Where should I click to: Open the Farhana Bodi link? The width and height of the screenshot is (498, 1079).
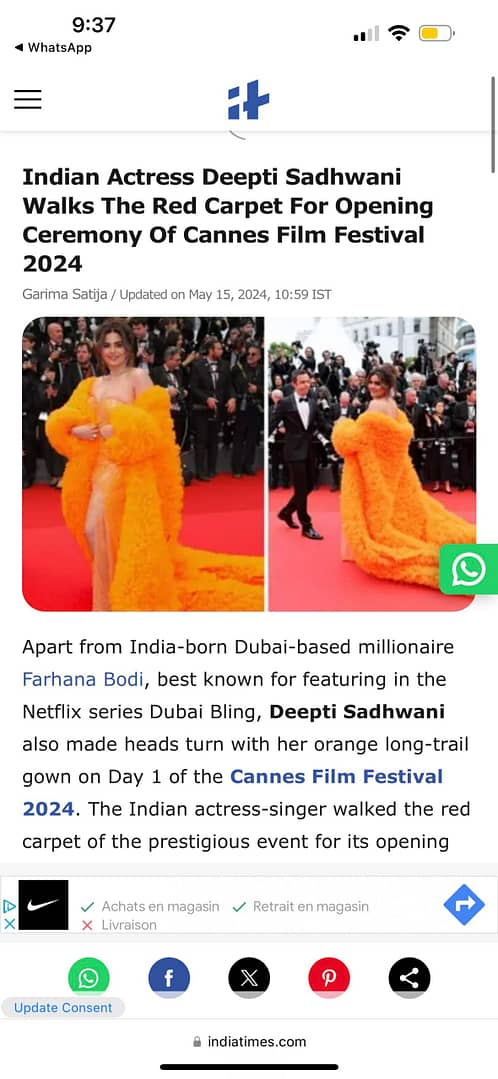(83, 679)
